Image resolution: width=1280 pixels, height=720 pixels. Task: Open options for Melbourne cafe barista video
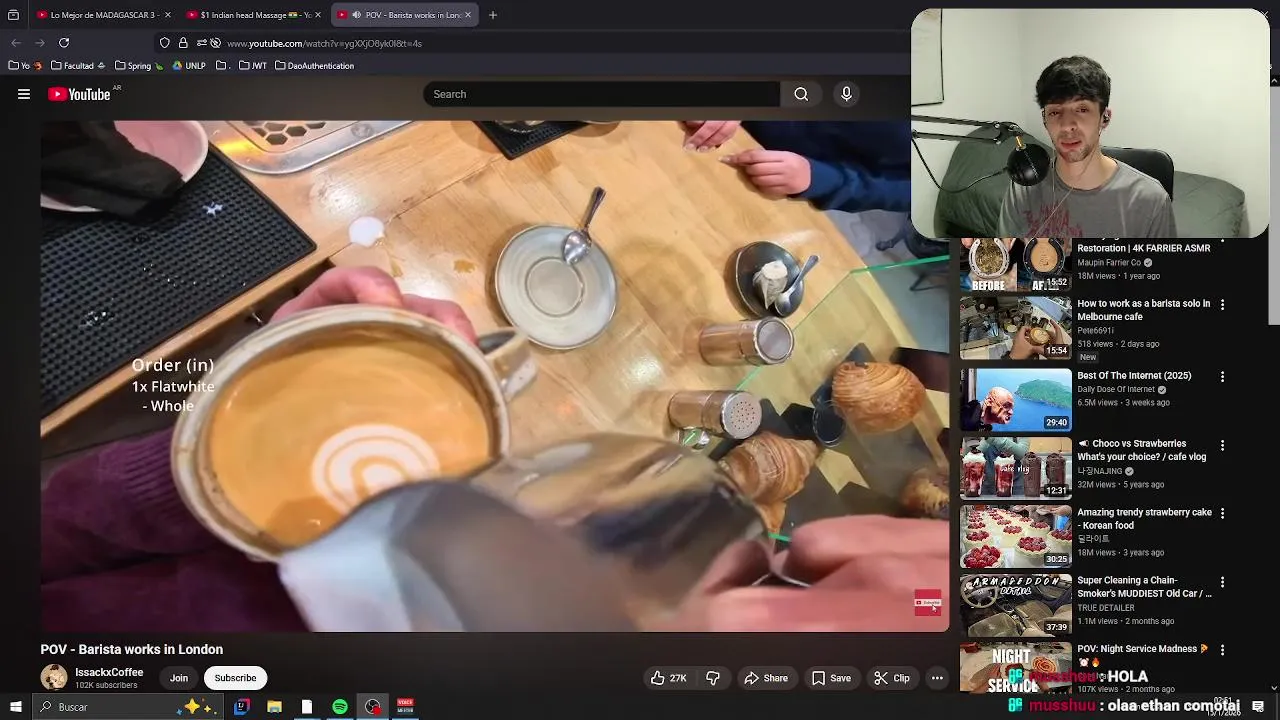(x=1222, y=305)
